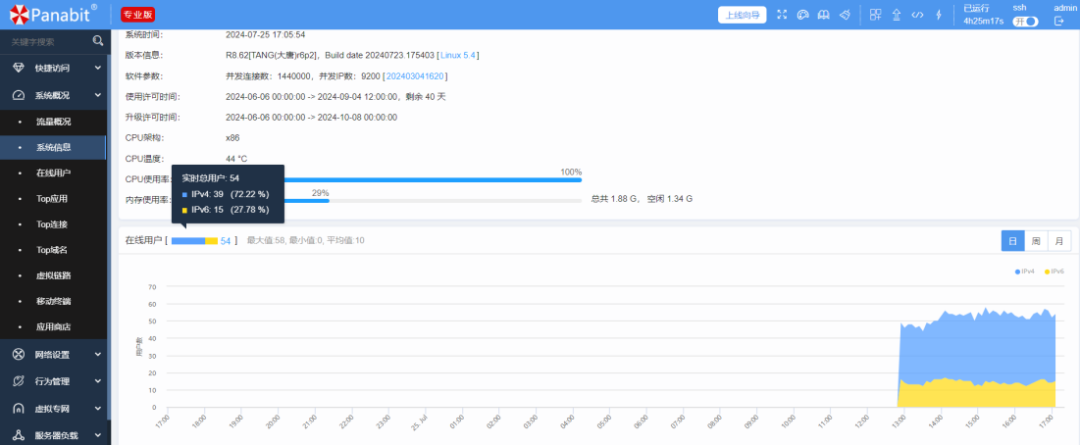Image resolution: width=1080 pixels, height=445 pixels.
Task: Click the 专业版 edition badge
Action: pos(138,14)
